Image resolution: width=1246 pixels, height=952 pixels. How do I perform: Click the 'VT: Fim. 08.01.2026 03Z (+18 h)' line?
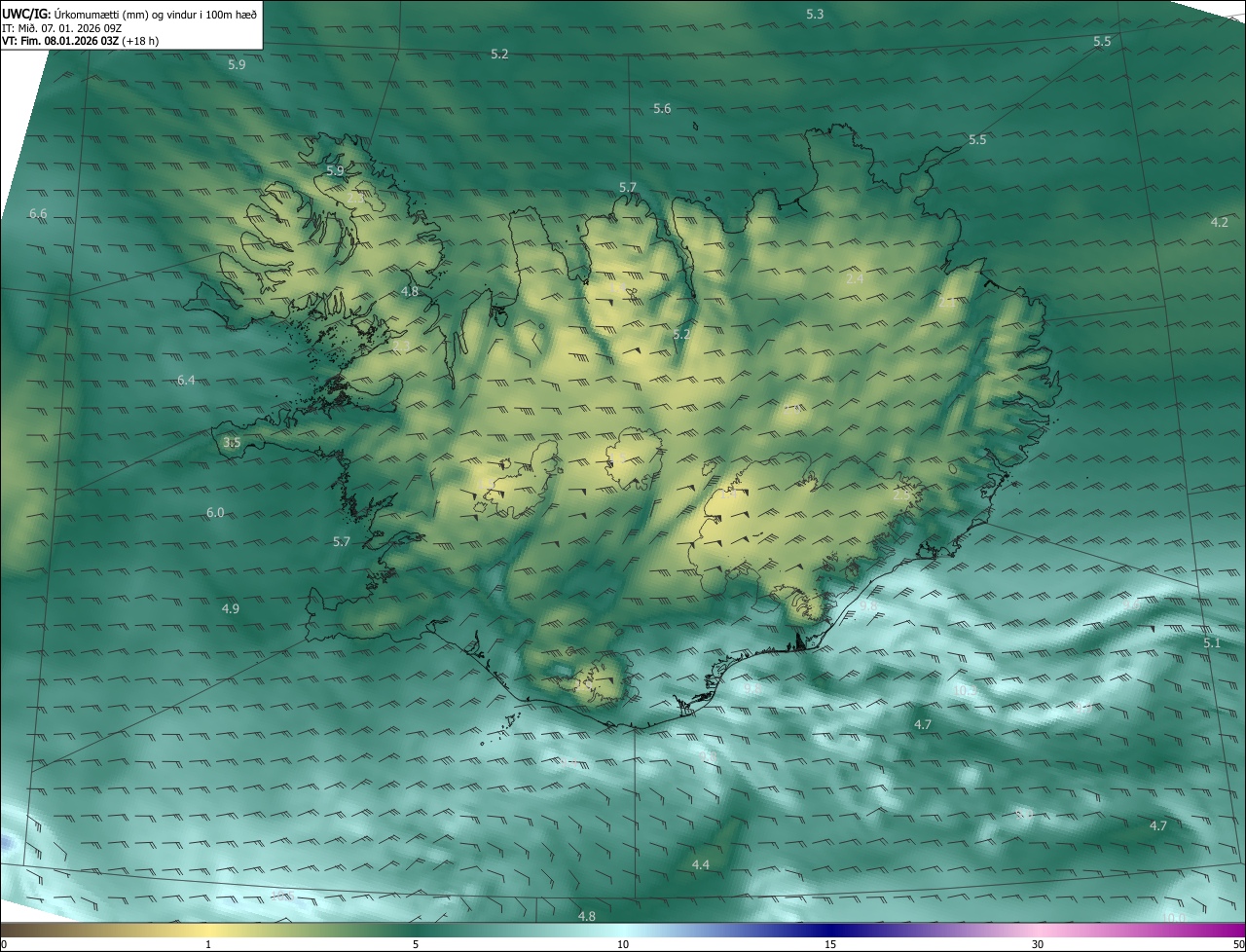tap(82, 41)
